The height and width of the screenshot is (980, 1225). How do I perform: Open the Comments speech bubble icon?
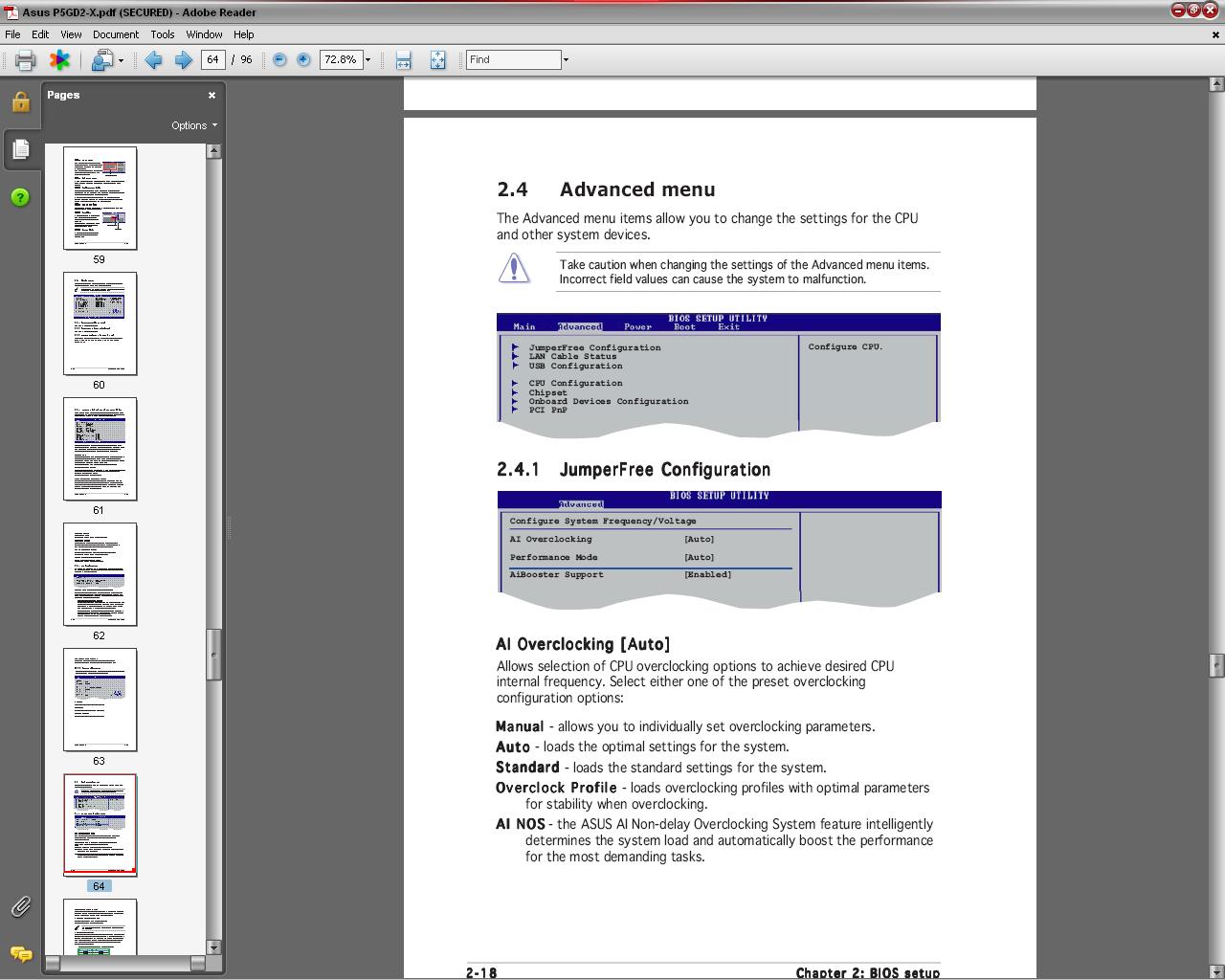click(x=20, y=954)
